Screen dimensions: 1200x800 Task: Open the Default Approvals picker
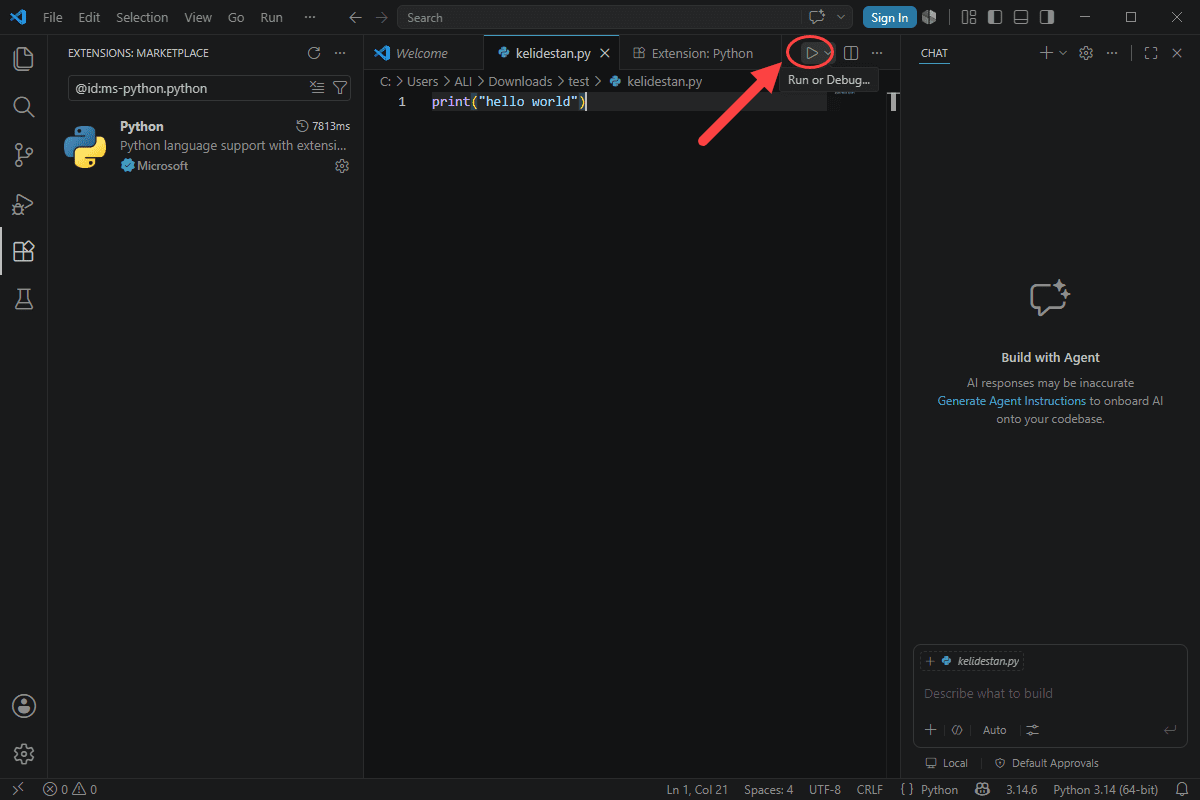point(1046,763)
